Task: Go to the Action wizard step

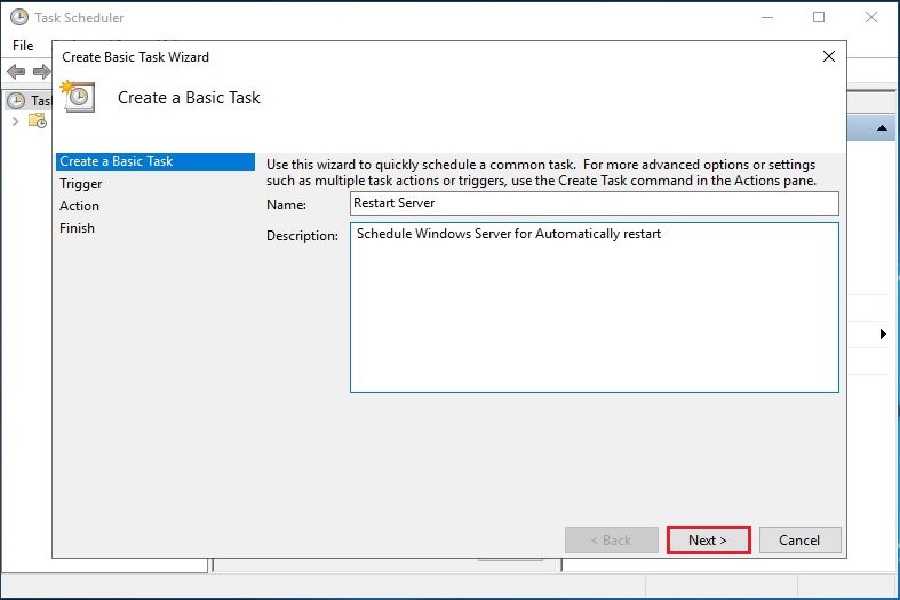Action: 79,206
